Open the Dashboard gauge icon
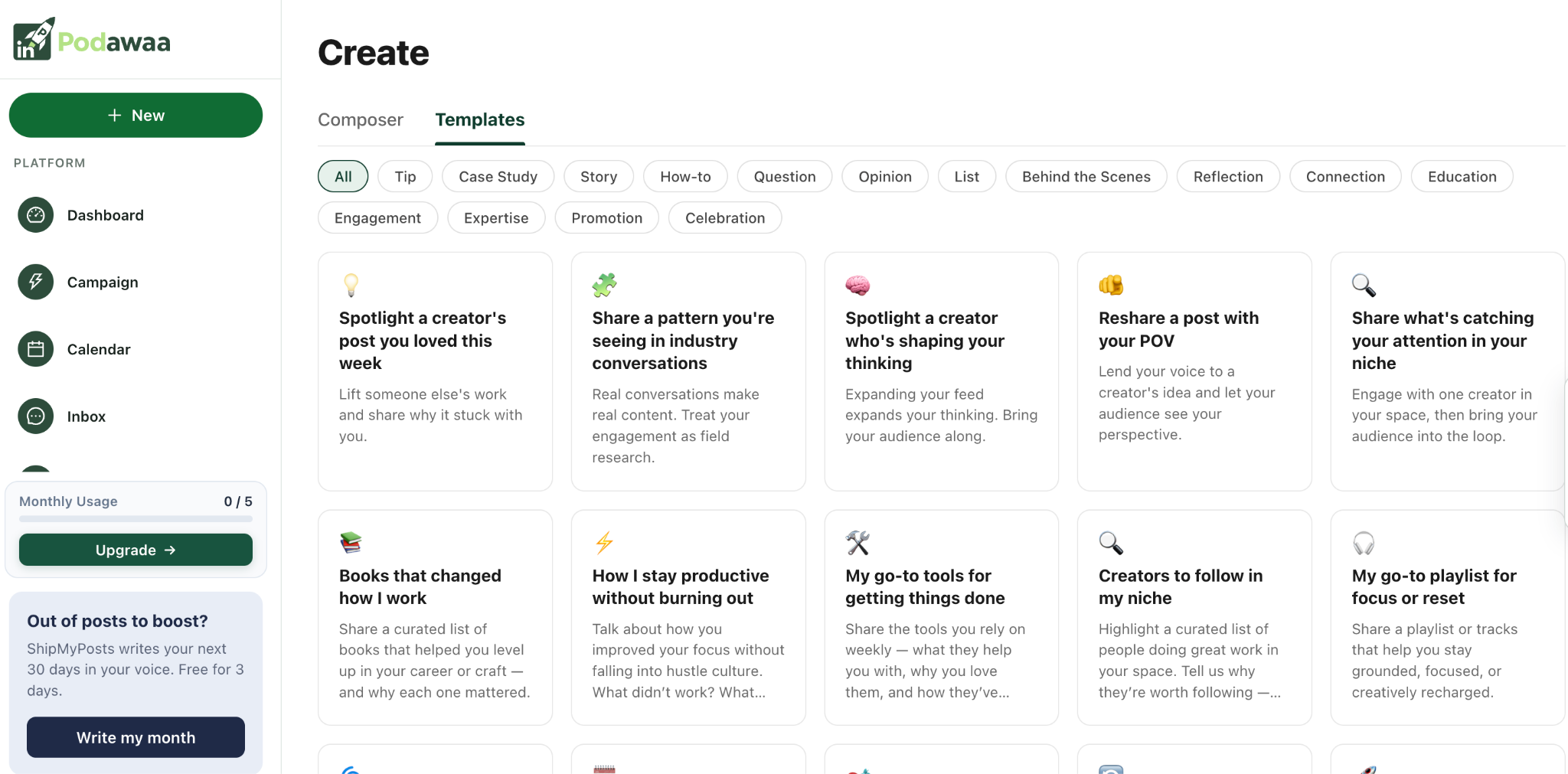The width and height of the screenshot is (1568, 774). pos(36,215)
